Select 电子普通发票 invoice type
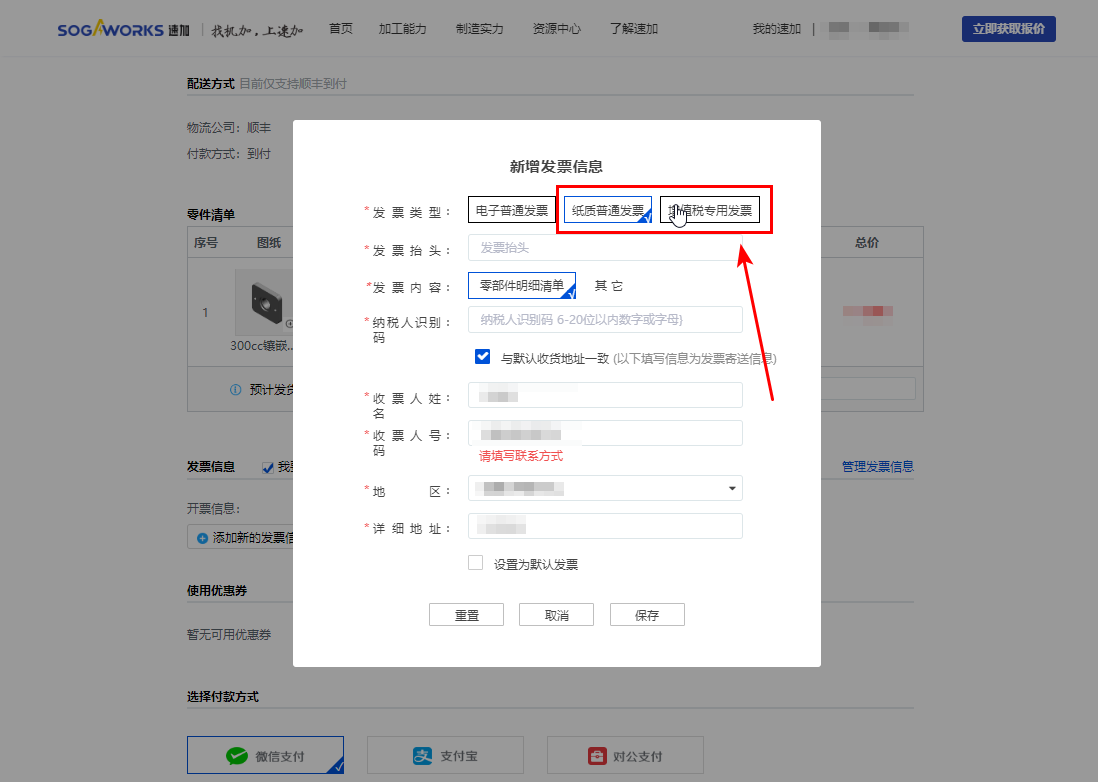Image resolution: width=1098 pixels, height=782 pixels. click(x=511, y=210)
